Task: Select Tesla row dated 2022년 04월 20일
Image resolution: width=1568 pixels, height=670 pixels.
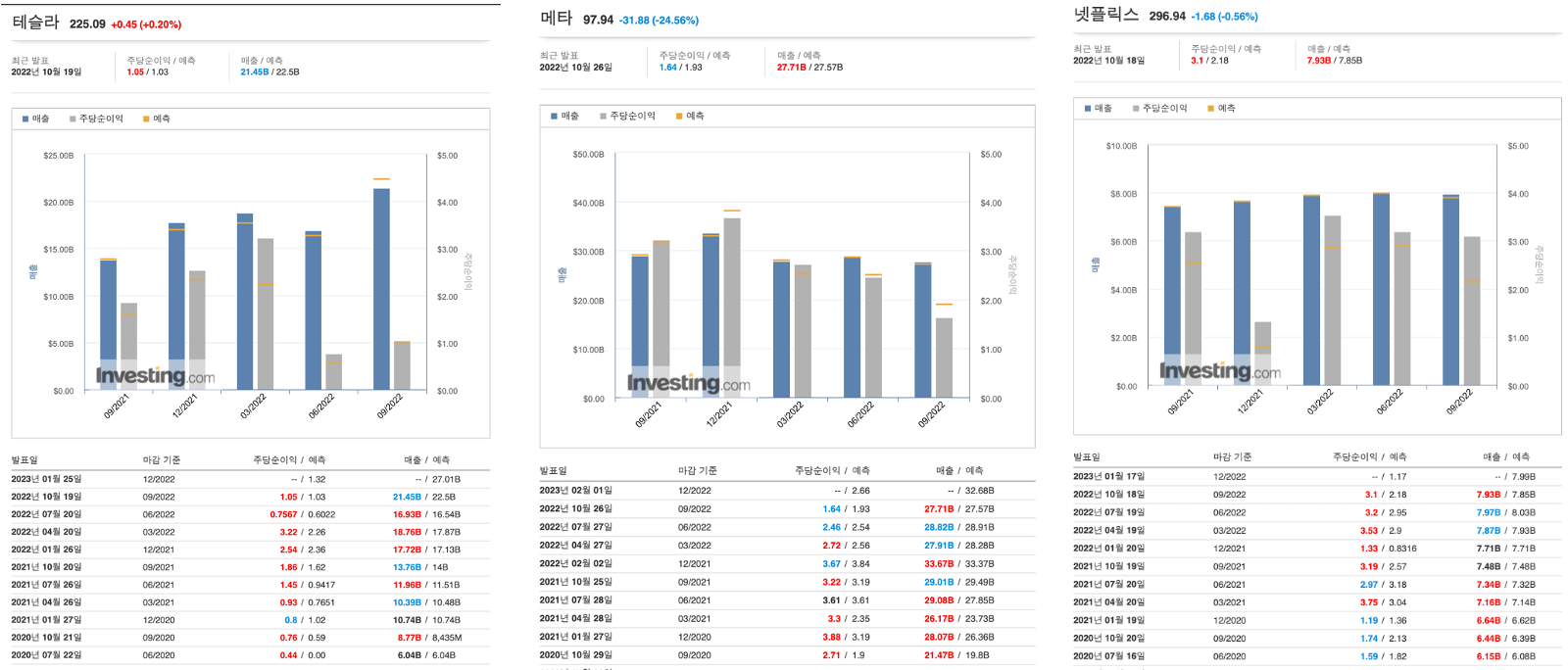Action: (x=250, y=532)
